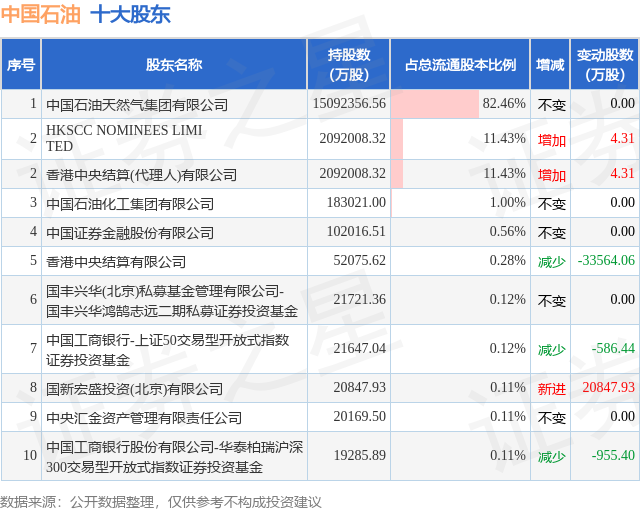Click shareholder 国新宏盛投资(北京)有限公司
Image resolution: width=640 pixels, height=511 pixels.
(x=135, y=389)
